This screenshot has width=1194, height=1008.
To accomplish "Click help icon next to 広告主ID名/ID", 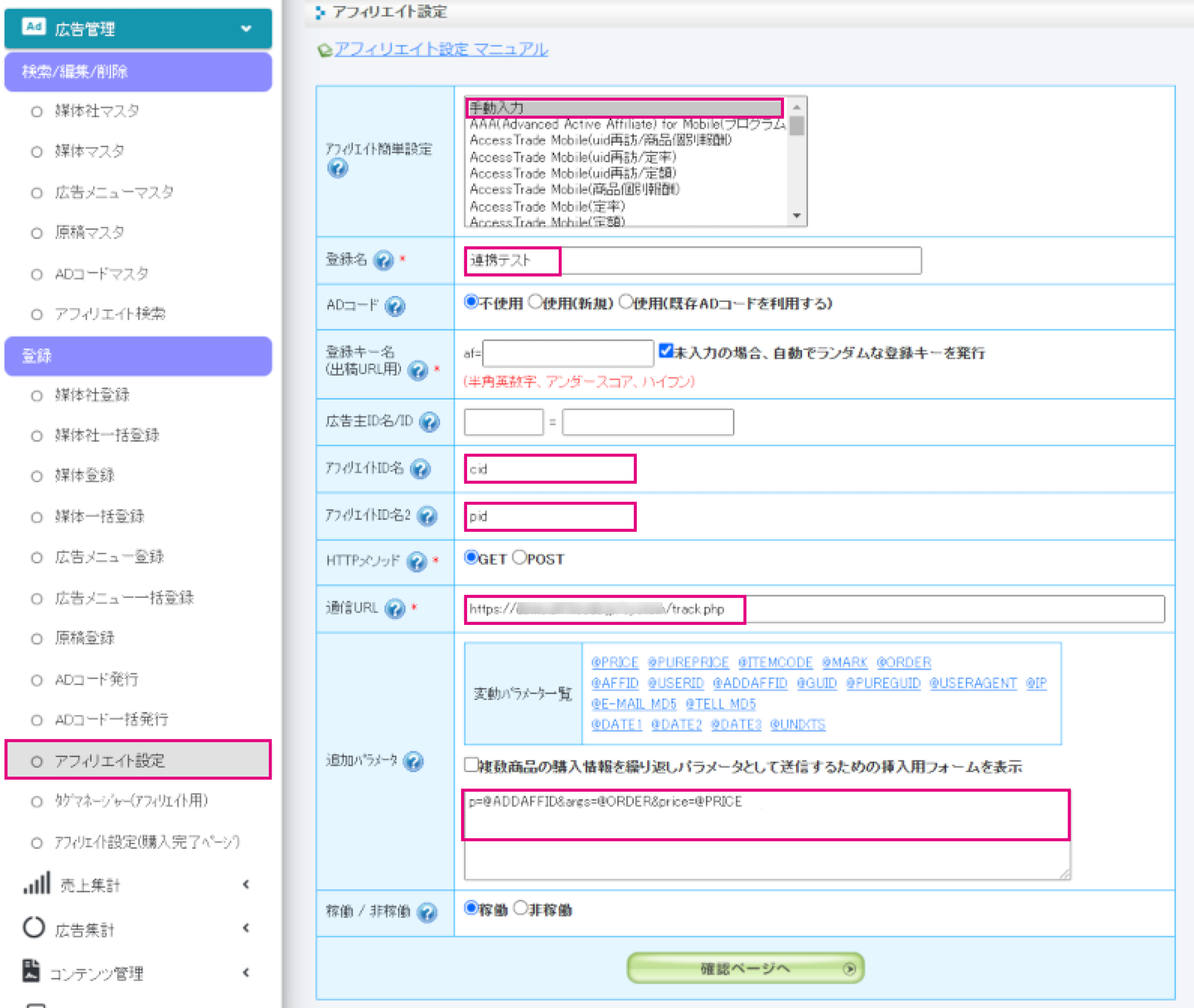I will tap(429, 422).
